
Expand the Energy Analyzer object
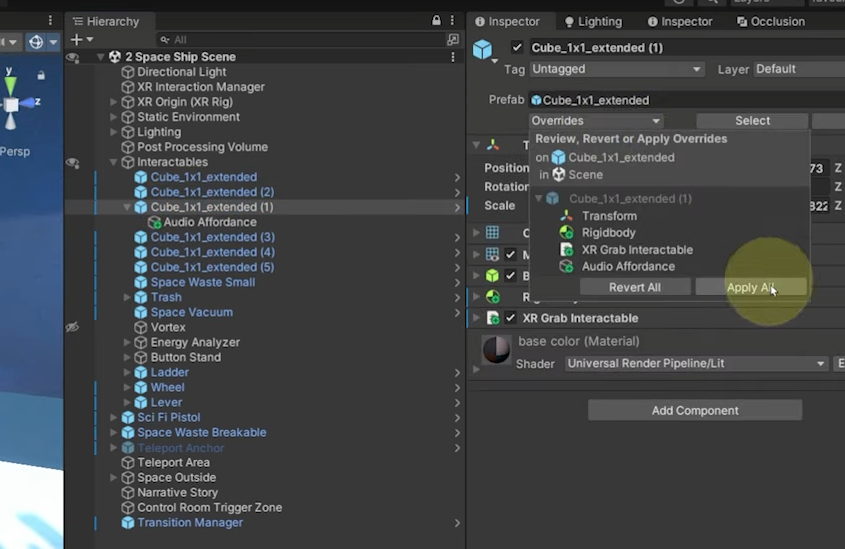click(x=127, y=343)
